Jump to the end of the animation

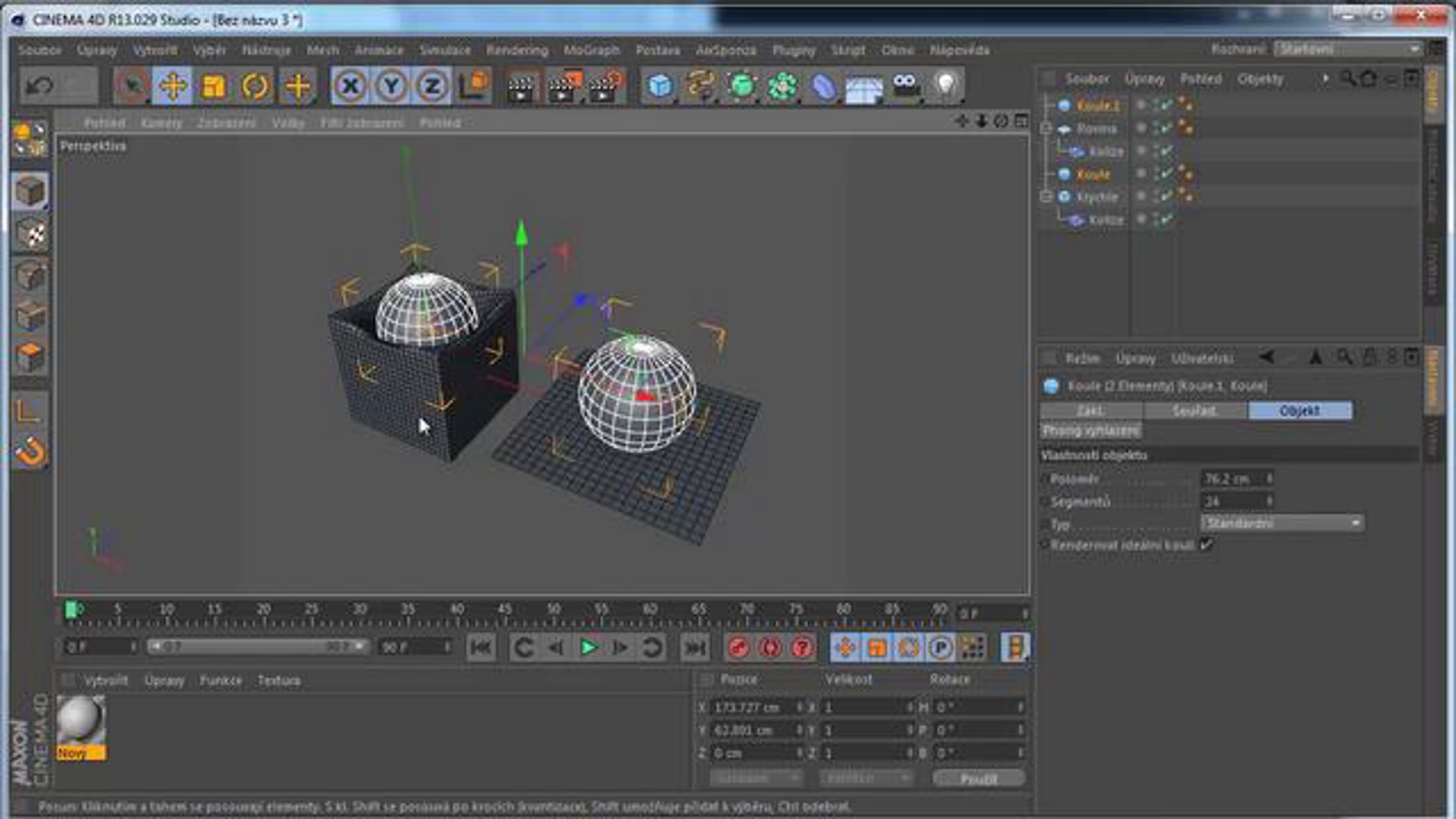click(x=695, y=648)
